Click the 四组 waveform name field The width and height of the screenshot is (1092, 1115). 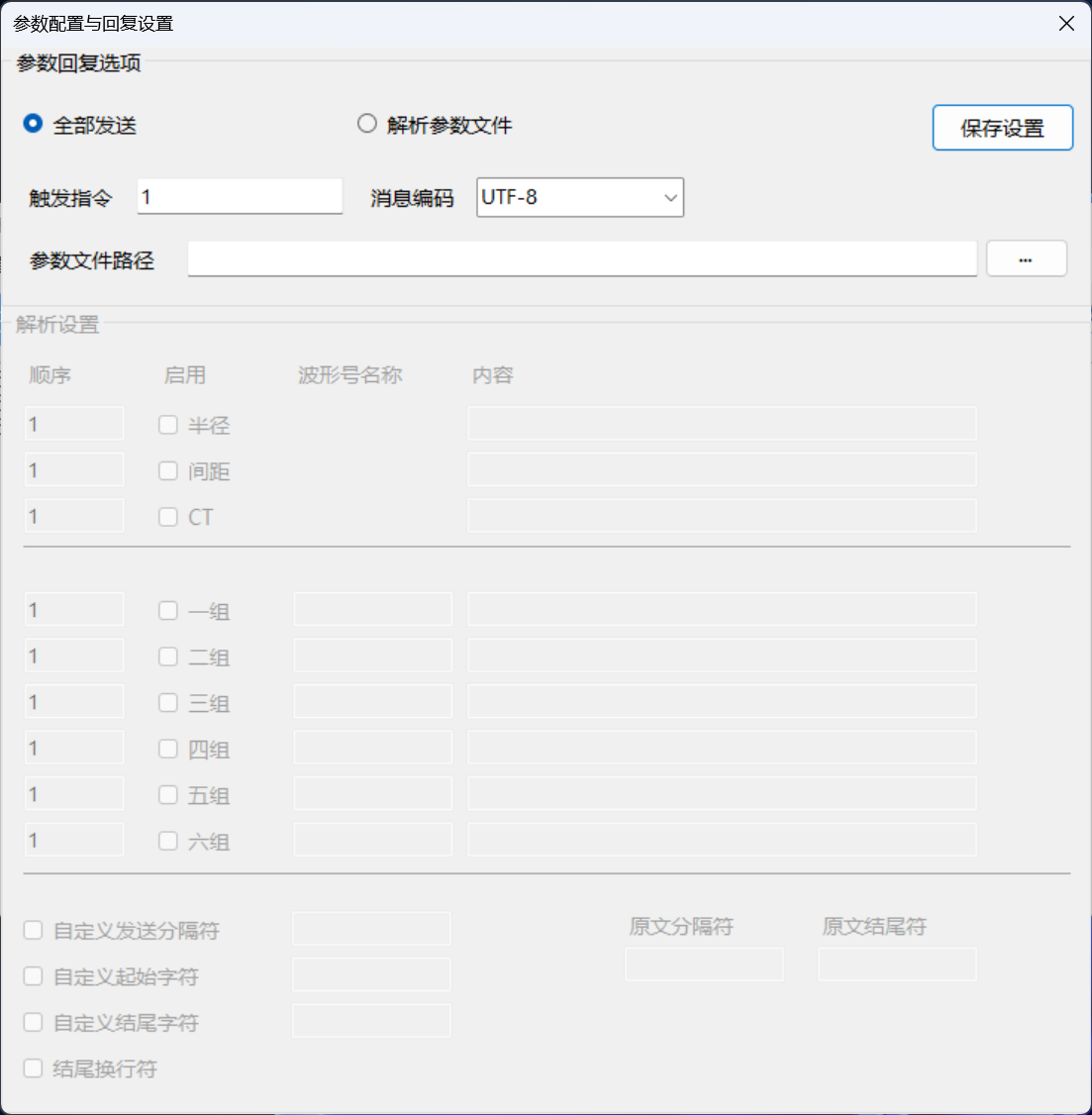[373, 748]
